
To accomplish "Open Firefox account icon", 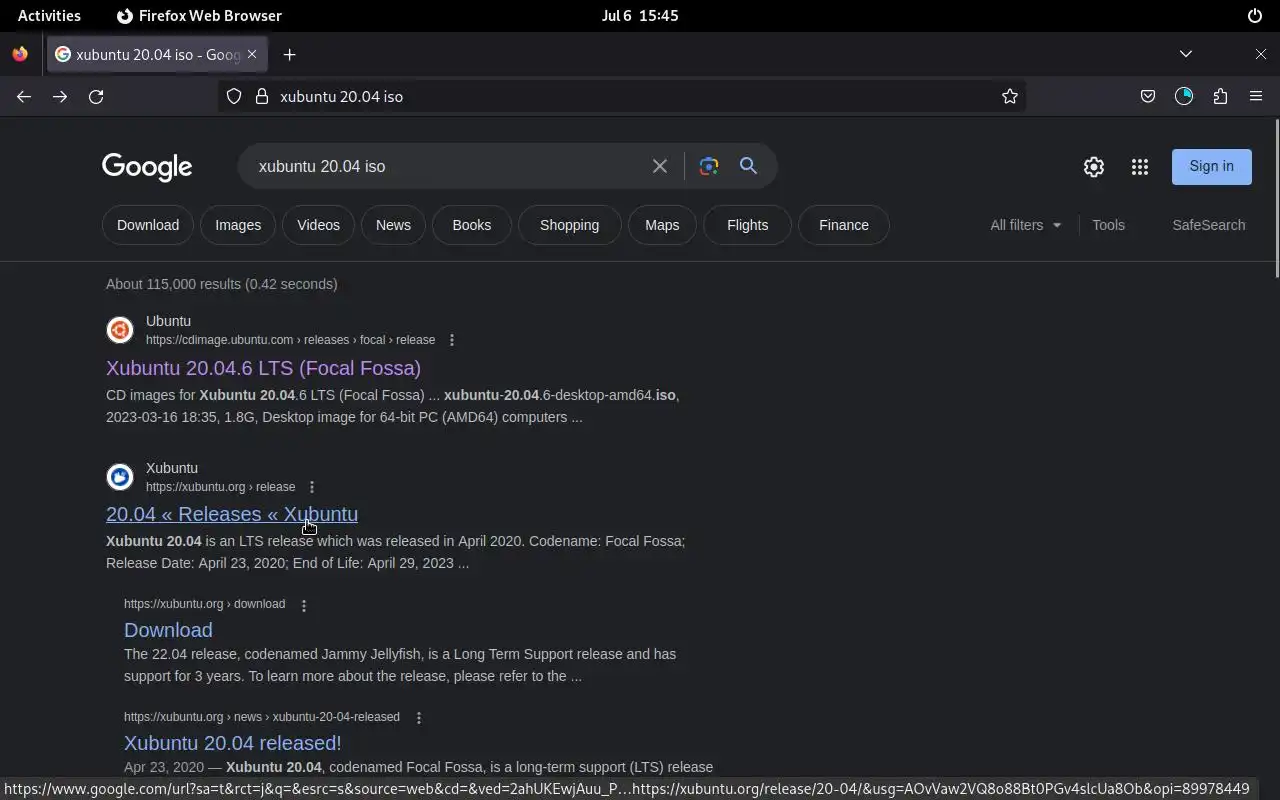I will pos(1184,96).
